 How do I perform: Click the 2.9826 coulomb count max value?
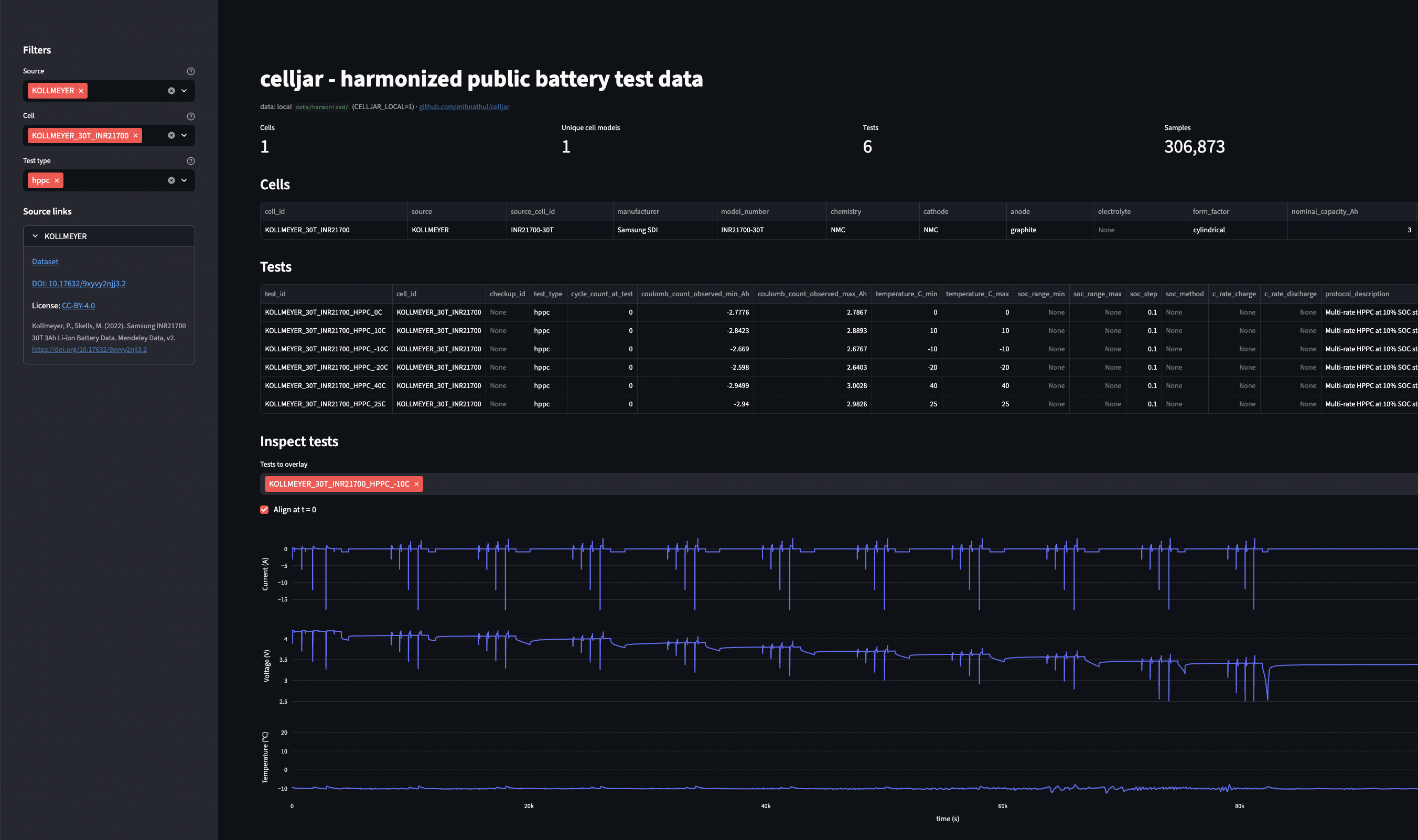[x=812, y=404]
